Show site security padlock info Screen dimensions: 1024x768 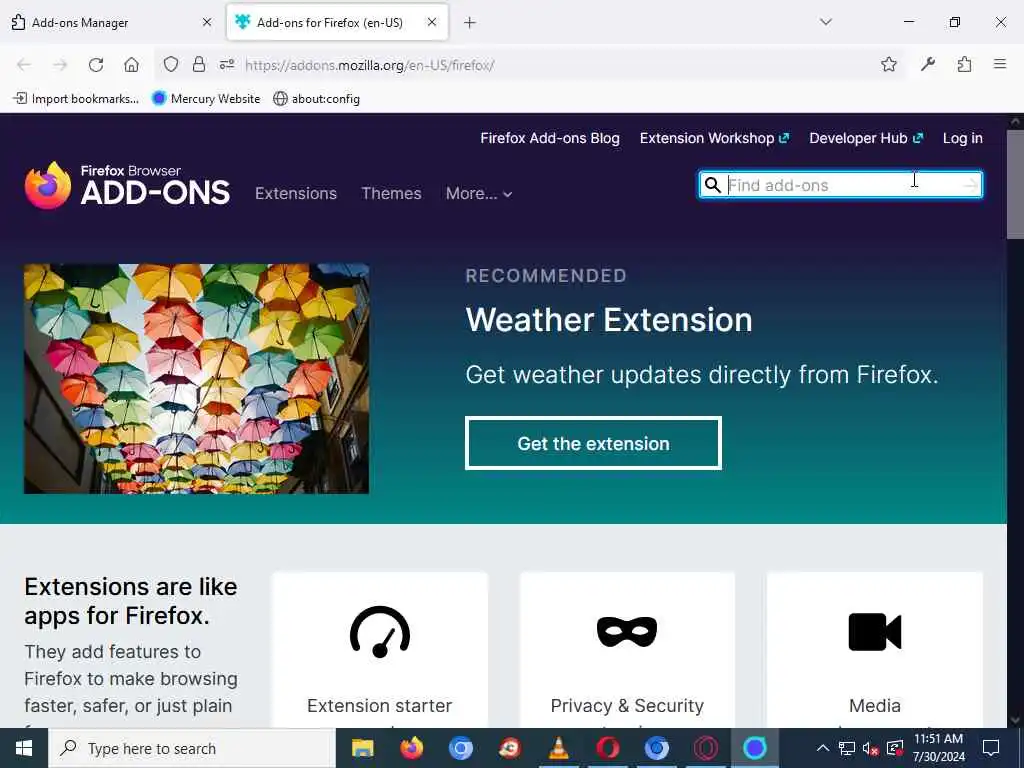coord(199,64)
